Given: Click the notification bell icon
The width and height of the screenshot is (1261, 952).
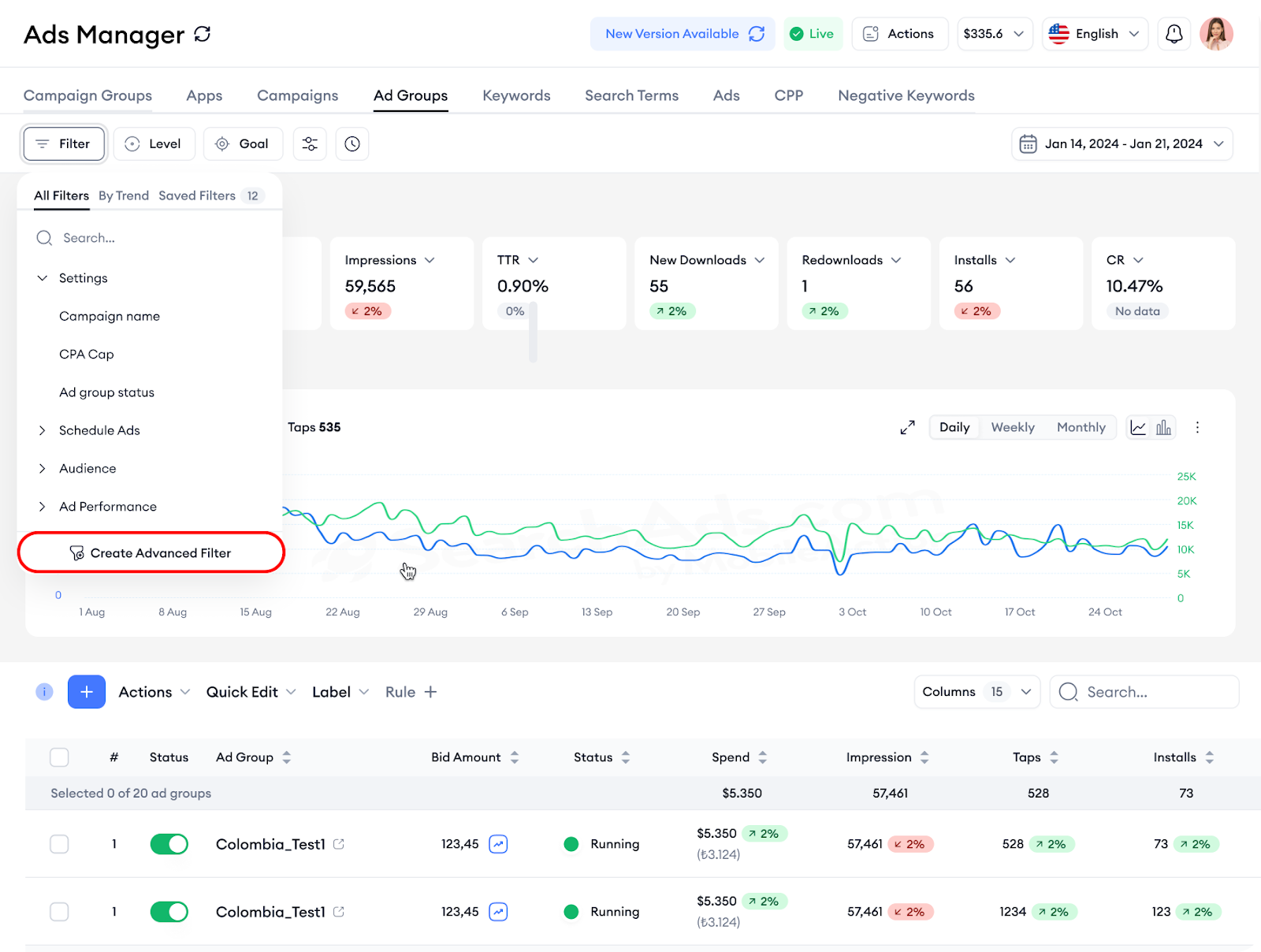Looking at the screenshot, I should [1174, 34].
